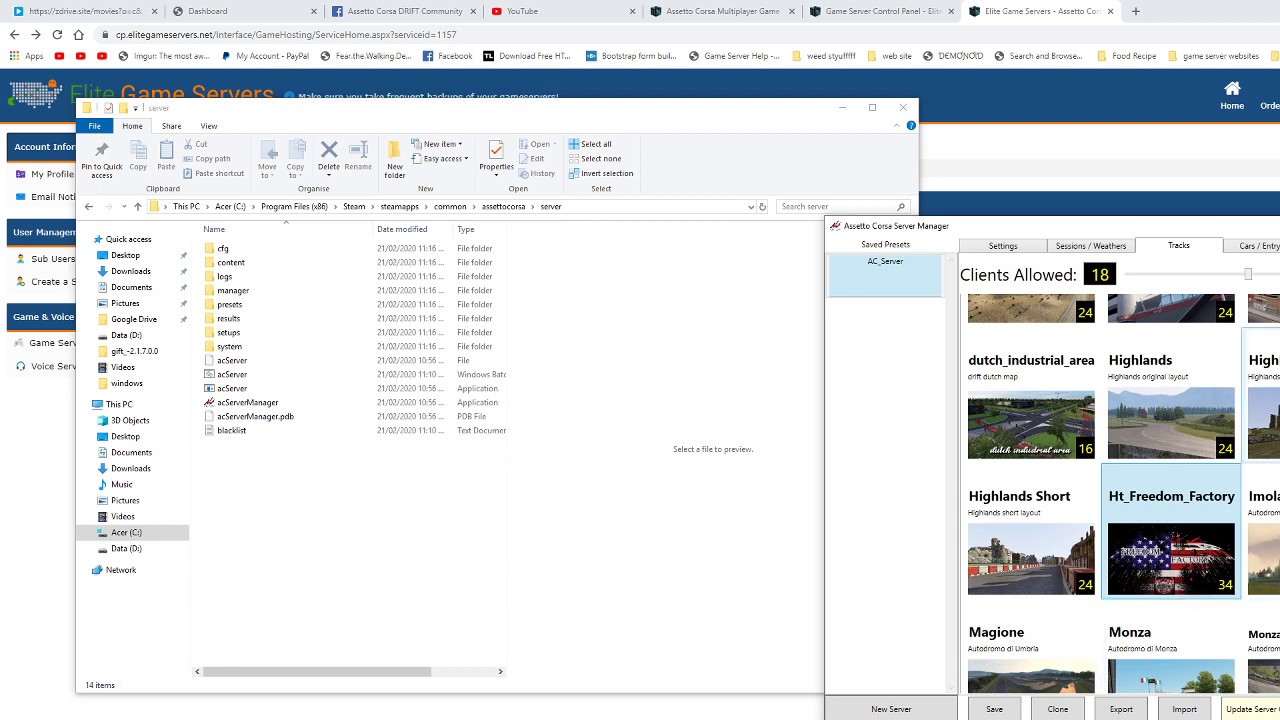Switch to the View ribbon tab
This screenshot has height=720, width=1280.
pyautogui.click(x=208, y=126)
